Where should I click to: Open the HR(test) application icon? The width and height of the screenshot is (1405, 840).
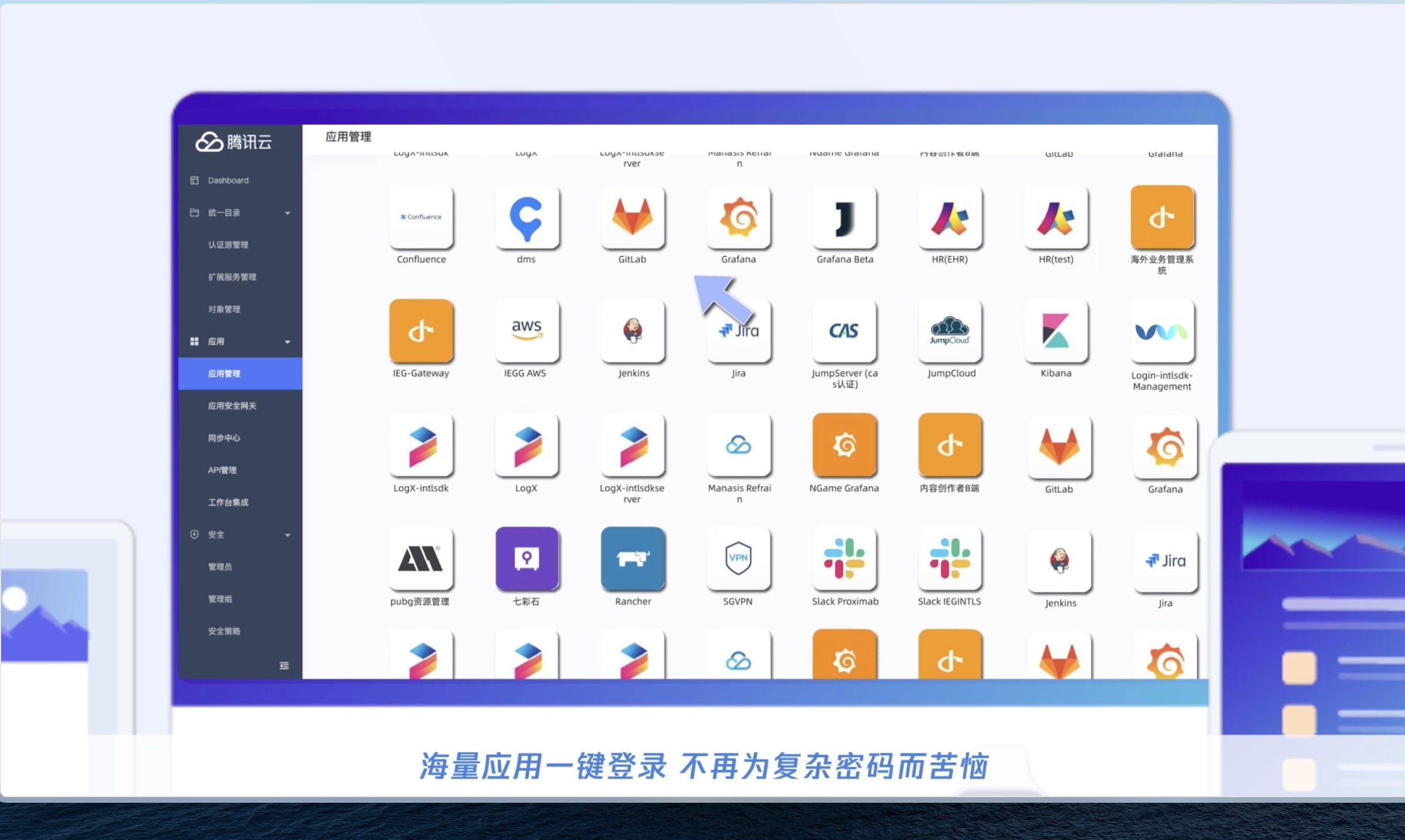(x=1056, y=217)
